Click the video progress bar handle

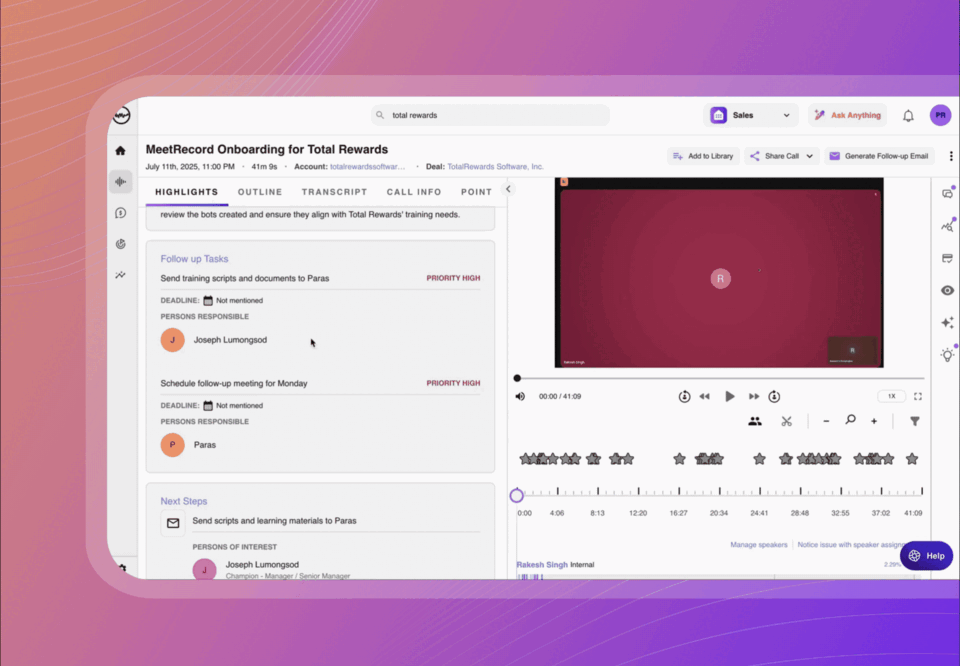[x=517, y=378]
